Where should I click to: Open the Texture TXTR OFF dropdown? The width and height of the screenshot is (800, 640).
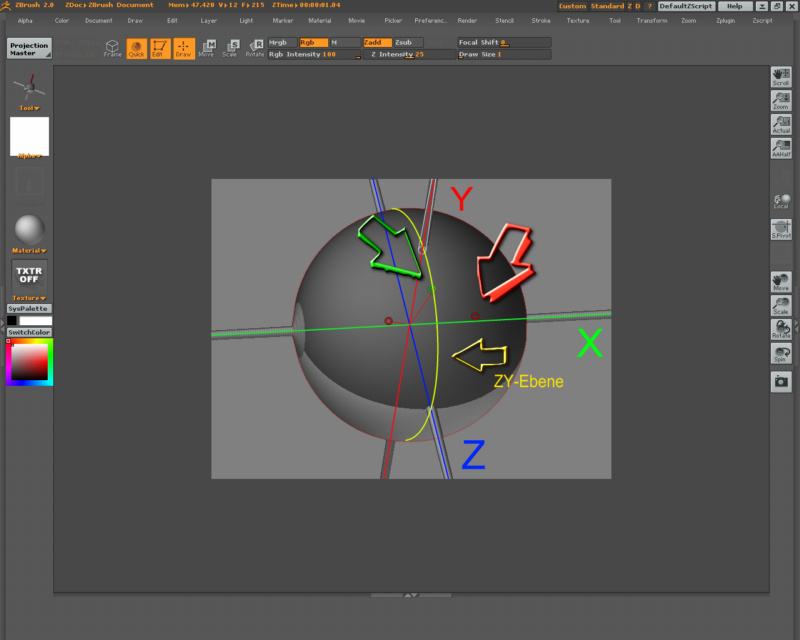(29, 273)
